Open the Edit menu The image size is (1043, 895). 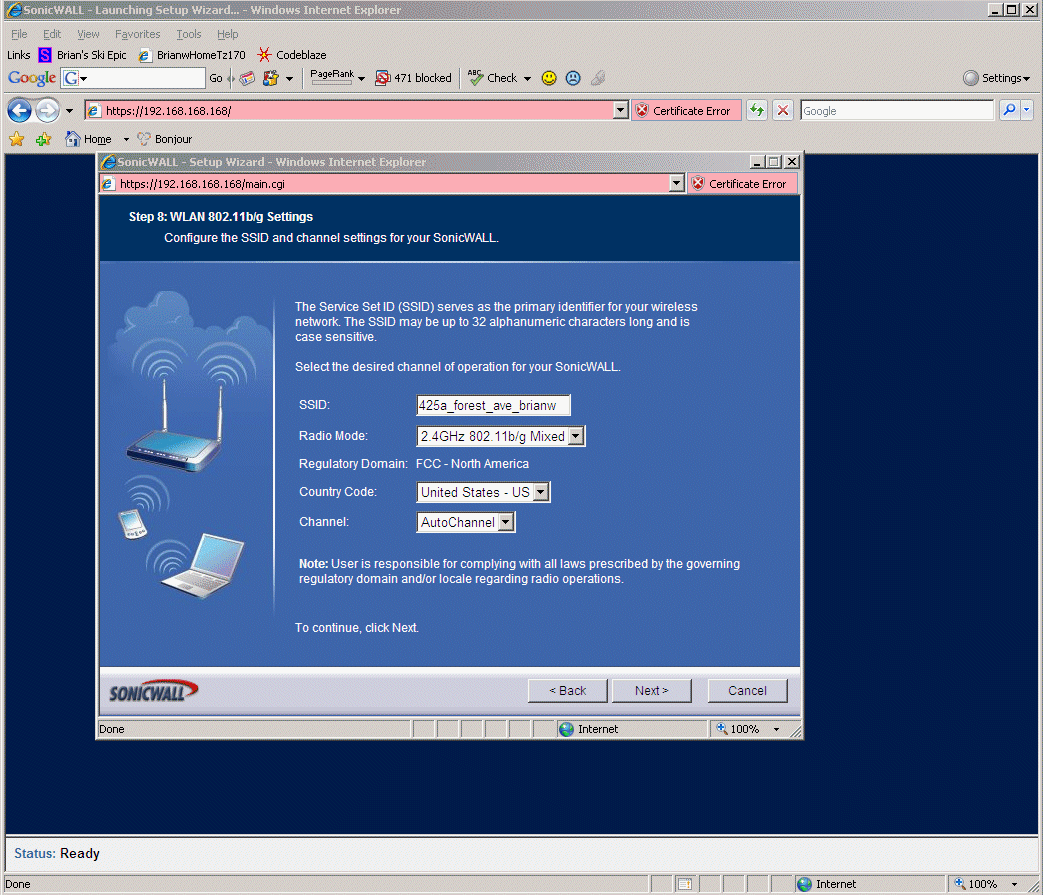(x=52, y=34)
